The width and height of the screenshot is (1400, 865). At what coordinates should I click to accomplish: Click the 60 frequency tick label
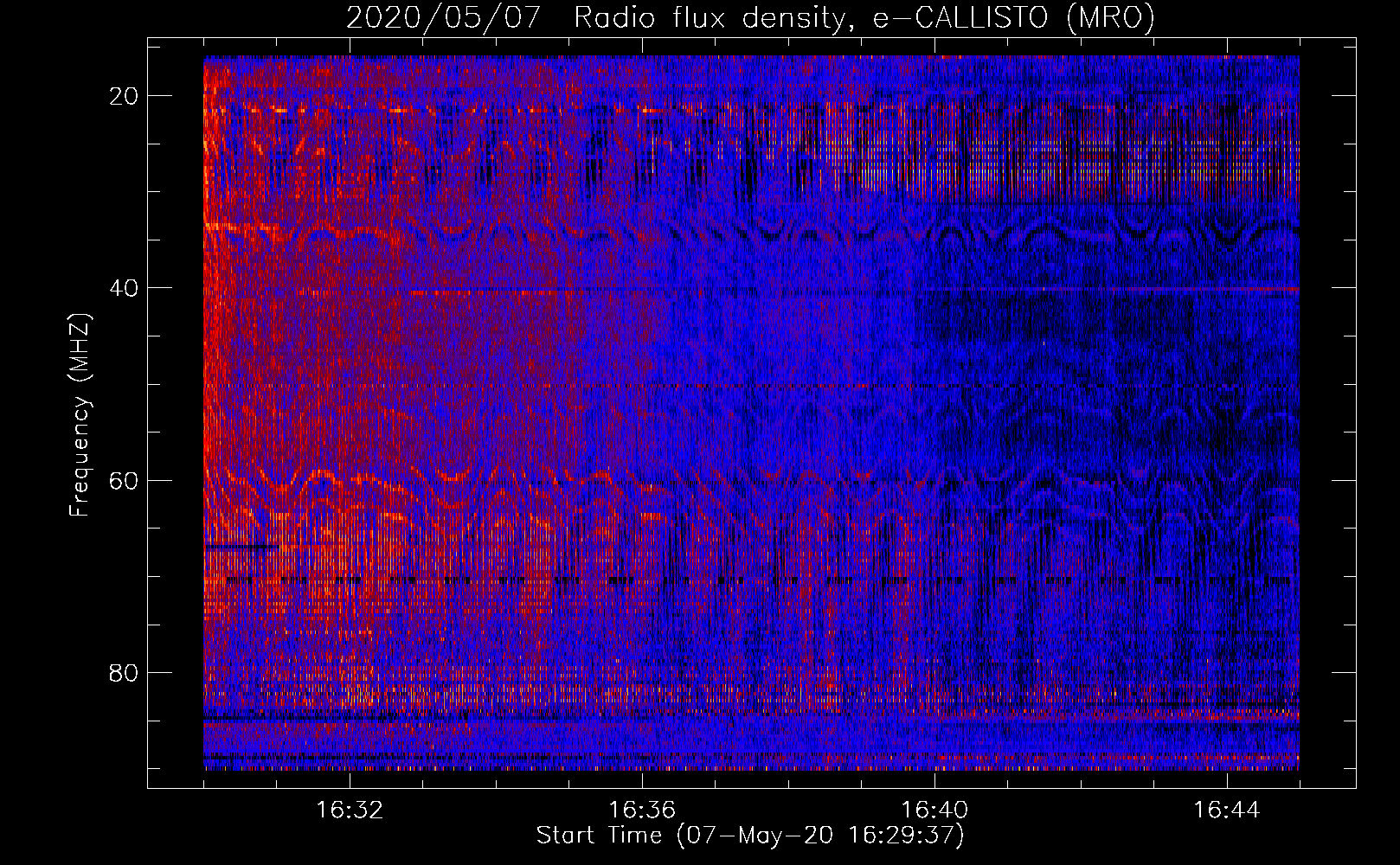pos(124,480)
